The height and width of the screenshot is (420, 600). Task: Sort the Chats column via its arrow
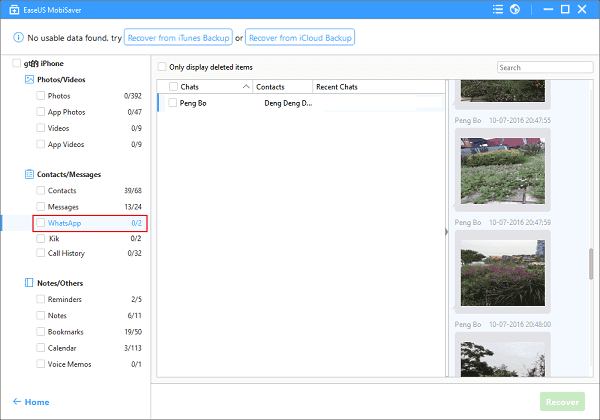246,87
